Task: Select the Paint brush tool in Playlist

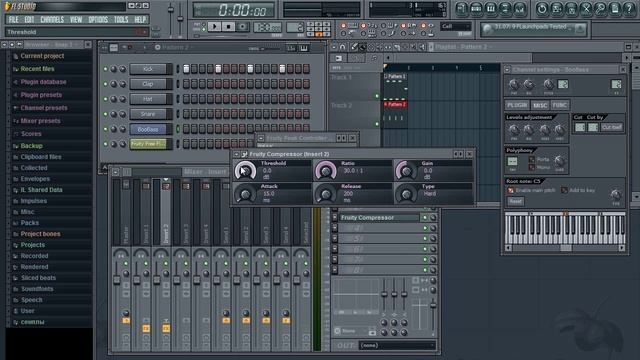Action: pos(362,47)
